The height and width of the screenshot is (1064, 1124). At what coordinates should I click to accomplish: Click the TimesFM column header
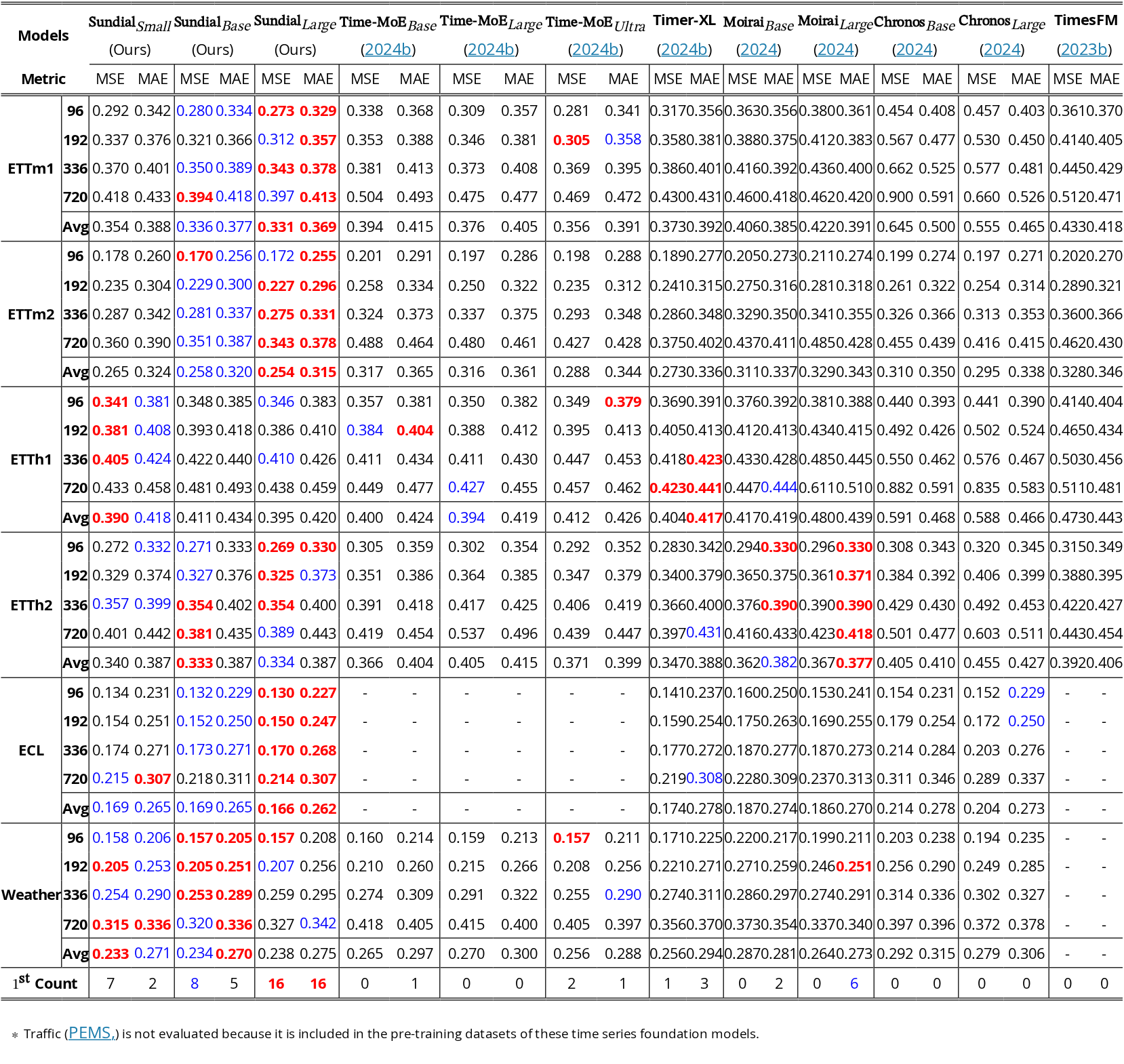(x=1085, y=20)
